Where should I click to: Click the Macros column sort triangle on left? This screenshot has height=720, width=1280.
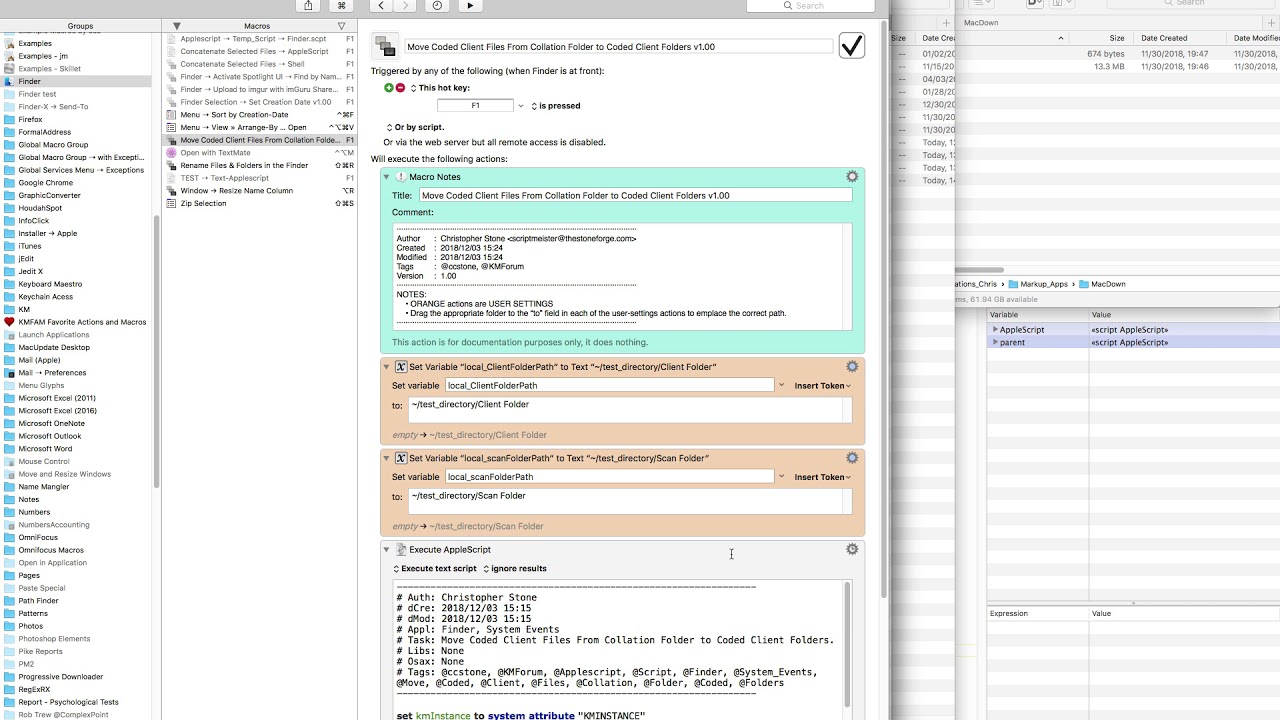pos(177,26)
